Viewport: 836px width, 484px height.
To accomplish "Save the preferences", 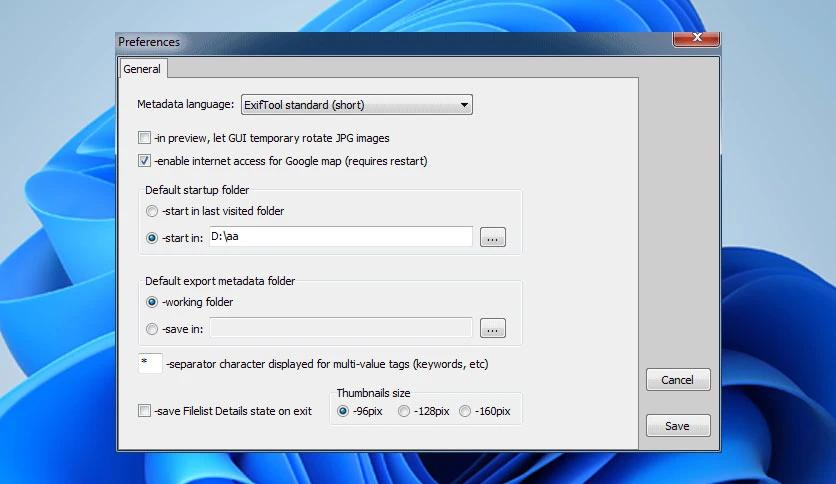I will point(678,426).
